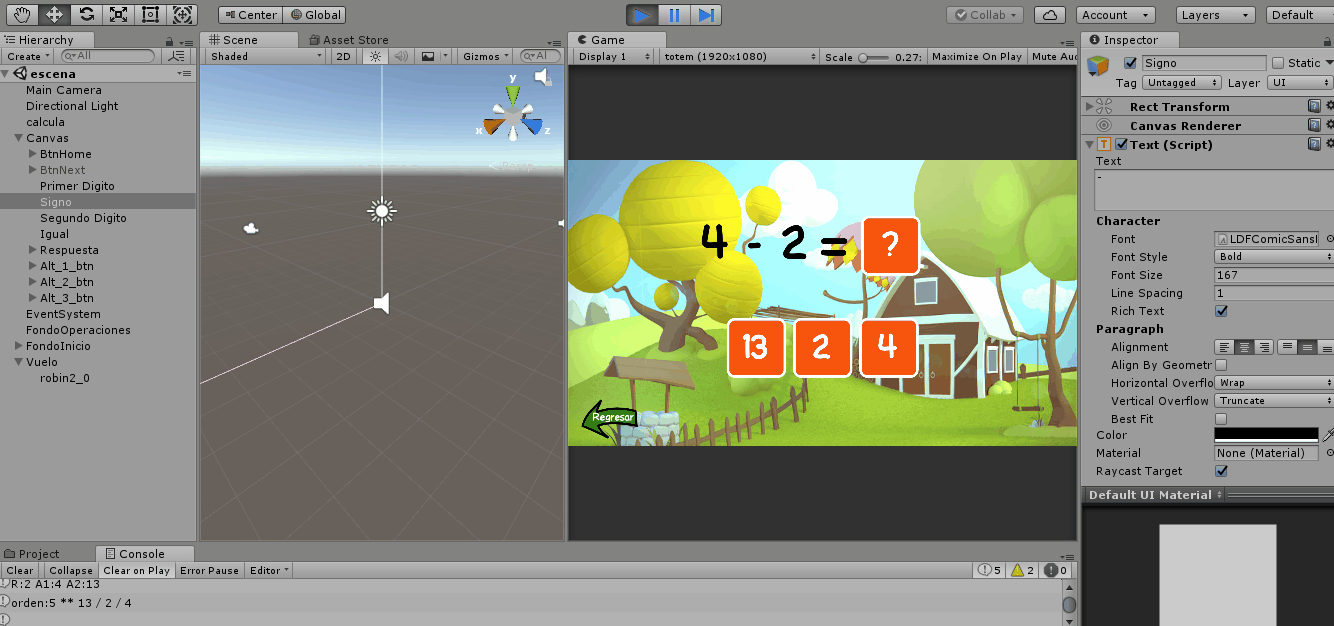Viewport: 1334px width, 626px height.
Task: Select the Scale tool
Action: [x=118, y=15]
